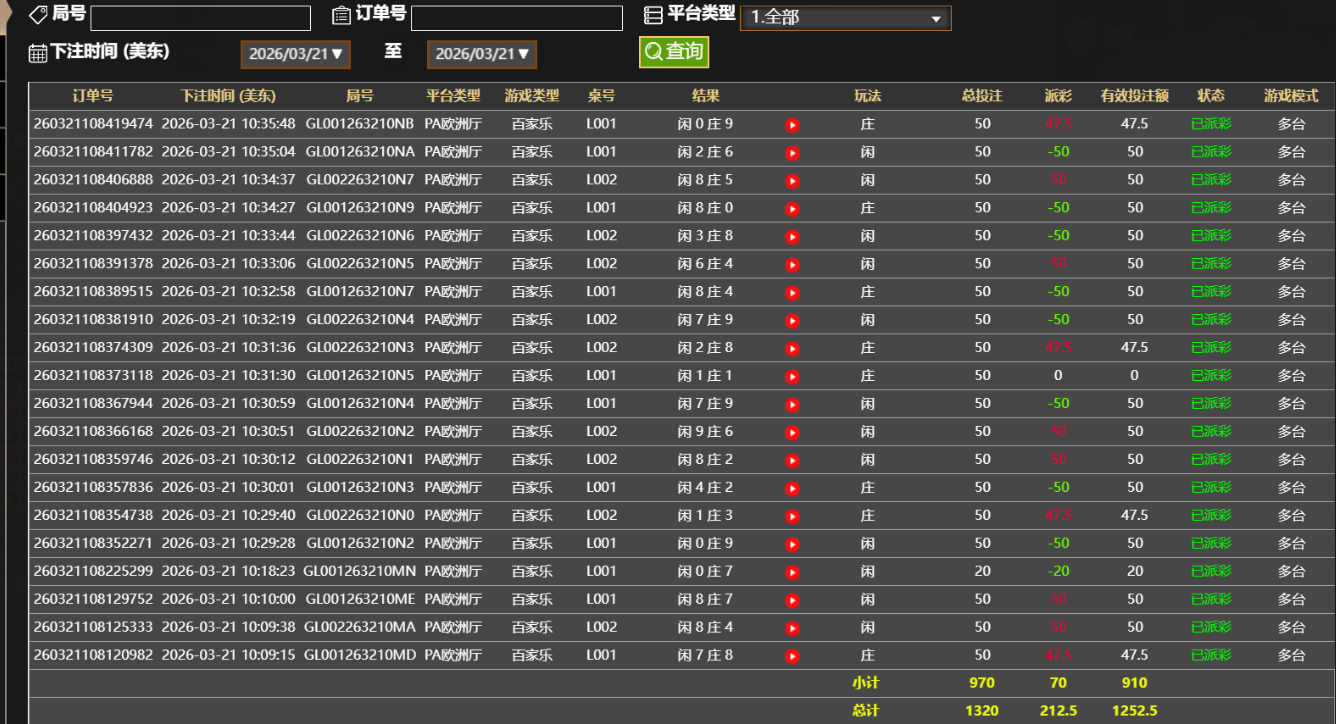Viewport: 1336px width, 724px height.
Task: Click inside the 局号 input field
Action: pos(199,16)
